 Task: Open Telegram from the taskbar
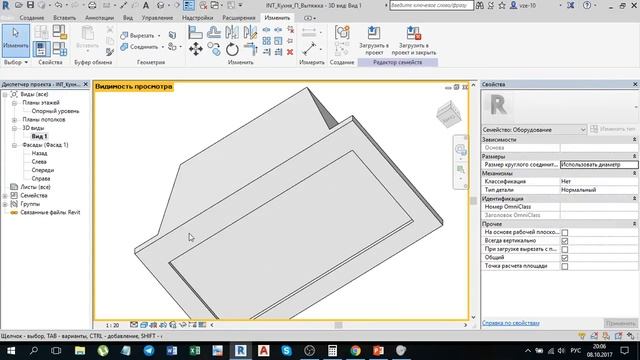point(149,351)
